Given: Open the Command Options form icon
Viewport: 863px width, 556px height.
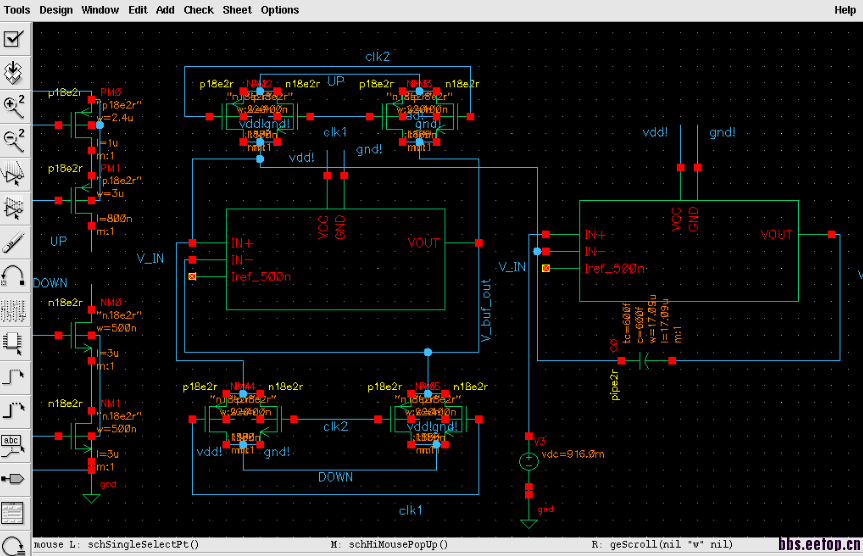Looking at the screenshot, I should point(14,513).
